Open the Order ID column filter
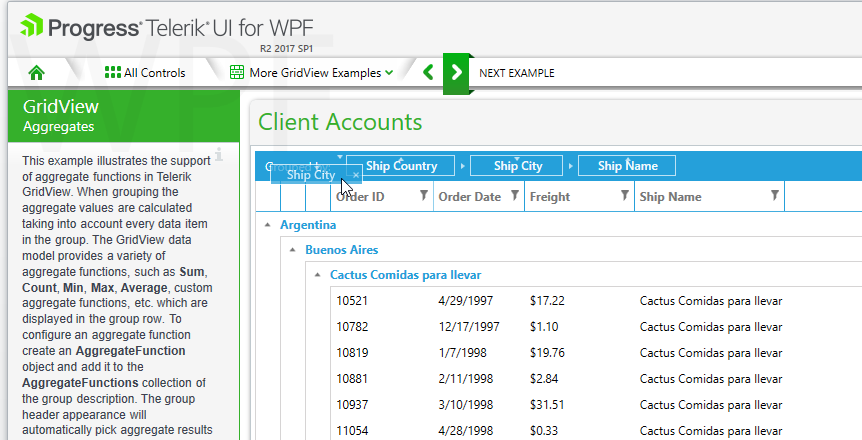This screenshot has height=440, width=862. pos(423,196)
